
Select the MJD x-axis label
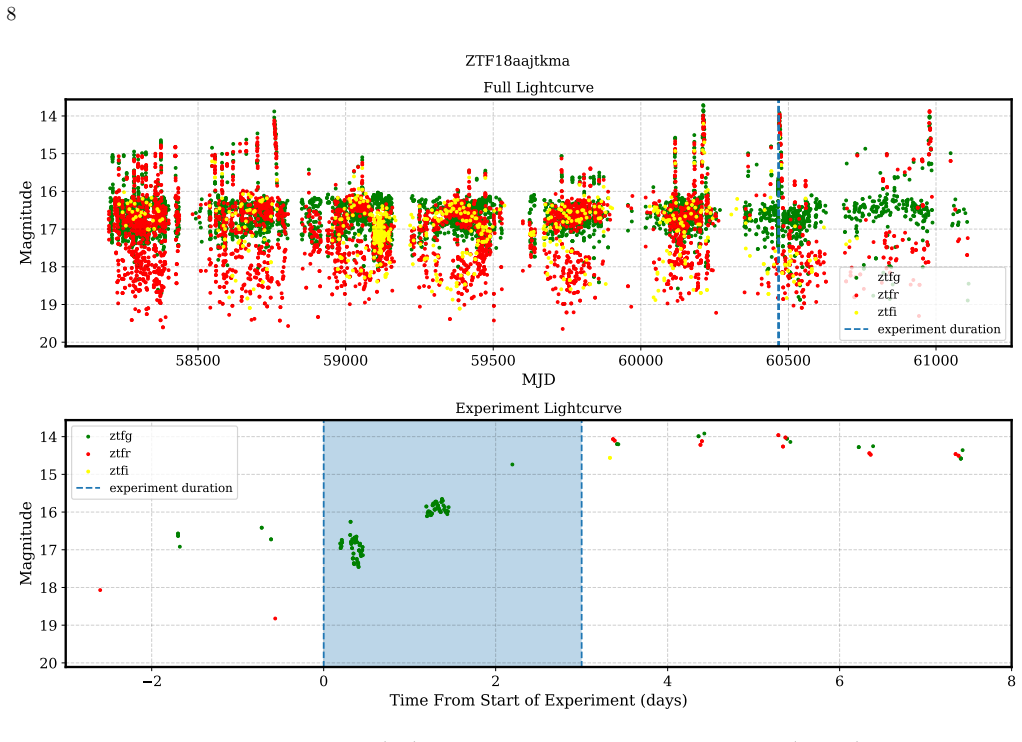point(538,379)
